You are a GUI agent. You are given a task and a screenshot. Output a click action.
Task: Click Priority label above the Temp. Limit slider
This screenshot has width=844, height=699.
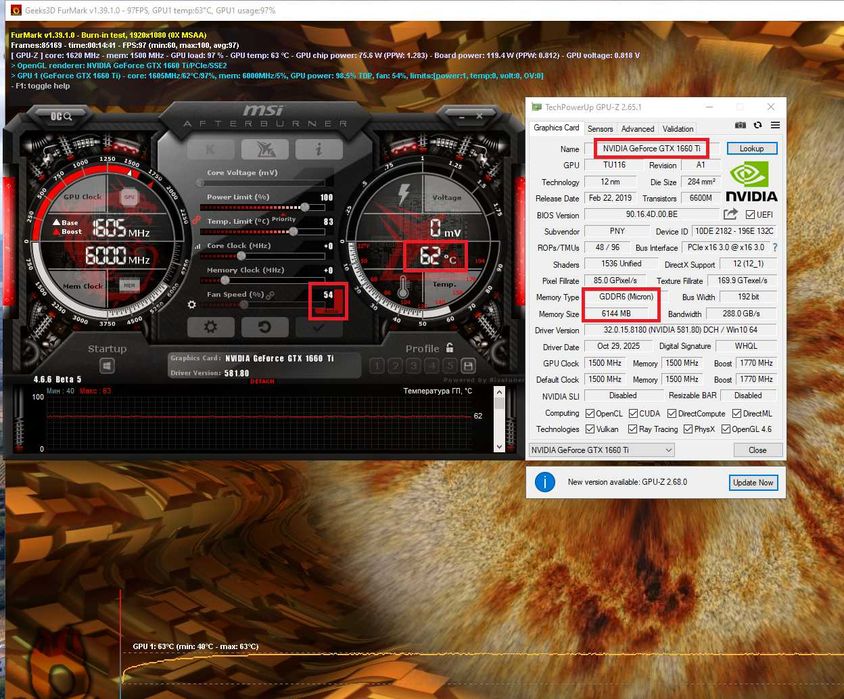(284, 219)
